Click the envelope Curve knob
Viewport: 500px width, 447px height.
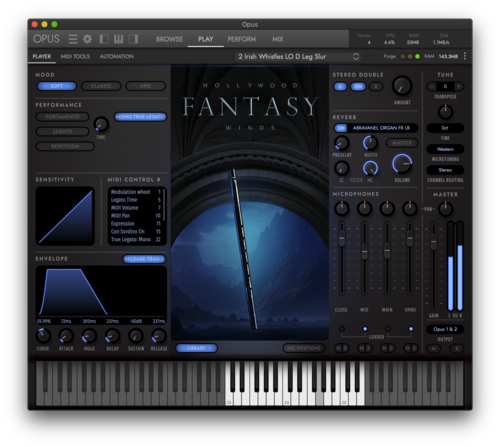[x=43, y=336]
